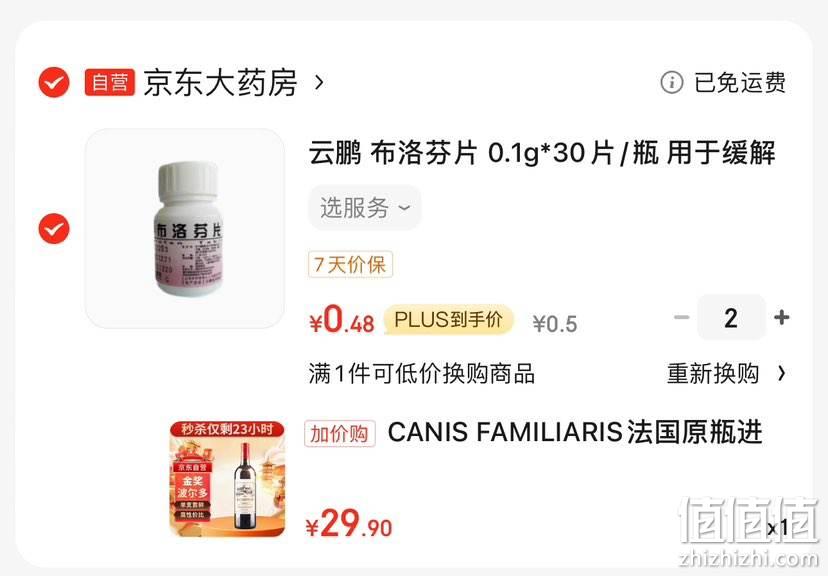
Task: Open the 布洛芬片 bottle product thumbnail
Action: (185, 229)
